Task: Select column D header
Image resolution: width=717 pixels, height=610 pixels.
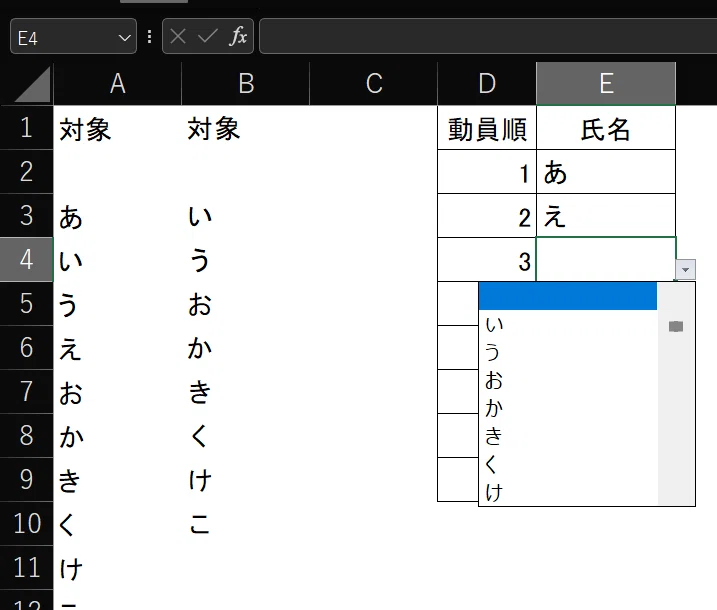Action: (x=487, y=84)
